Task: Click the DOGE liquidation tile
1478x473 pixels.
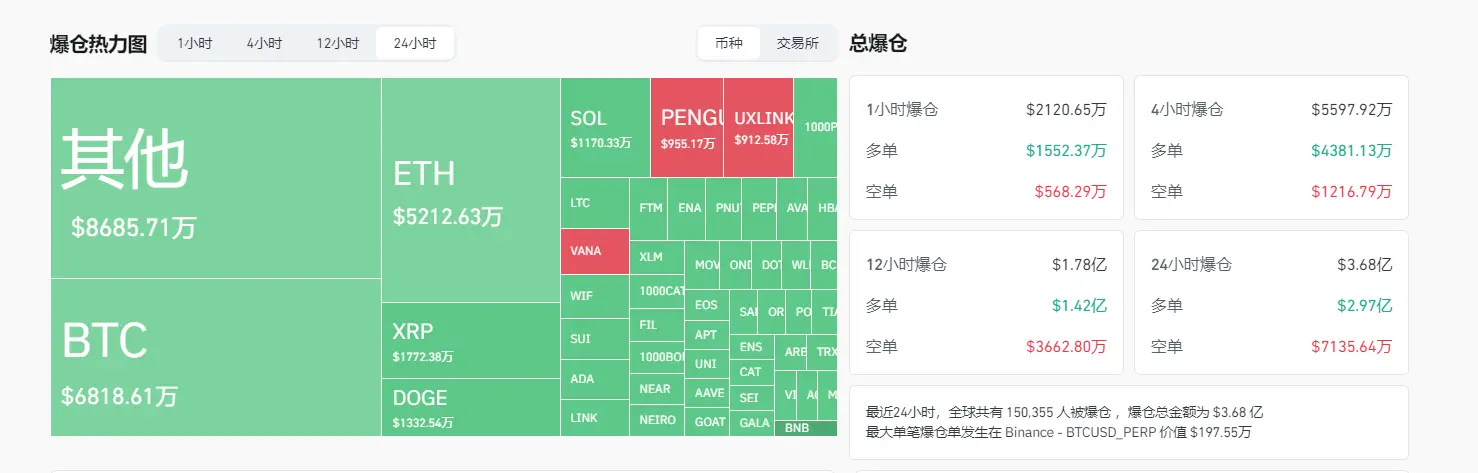Action: pyautogui.click(x=470, y=407)
